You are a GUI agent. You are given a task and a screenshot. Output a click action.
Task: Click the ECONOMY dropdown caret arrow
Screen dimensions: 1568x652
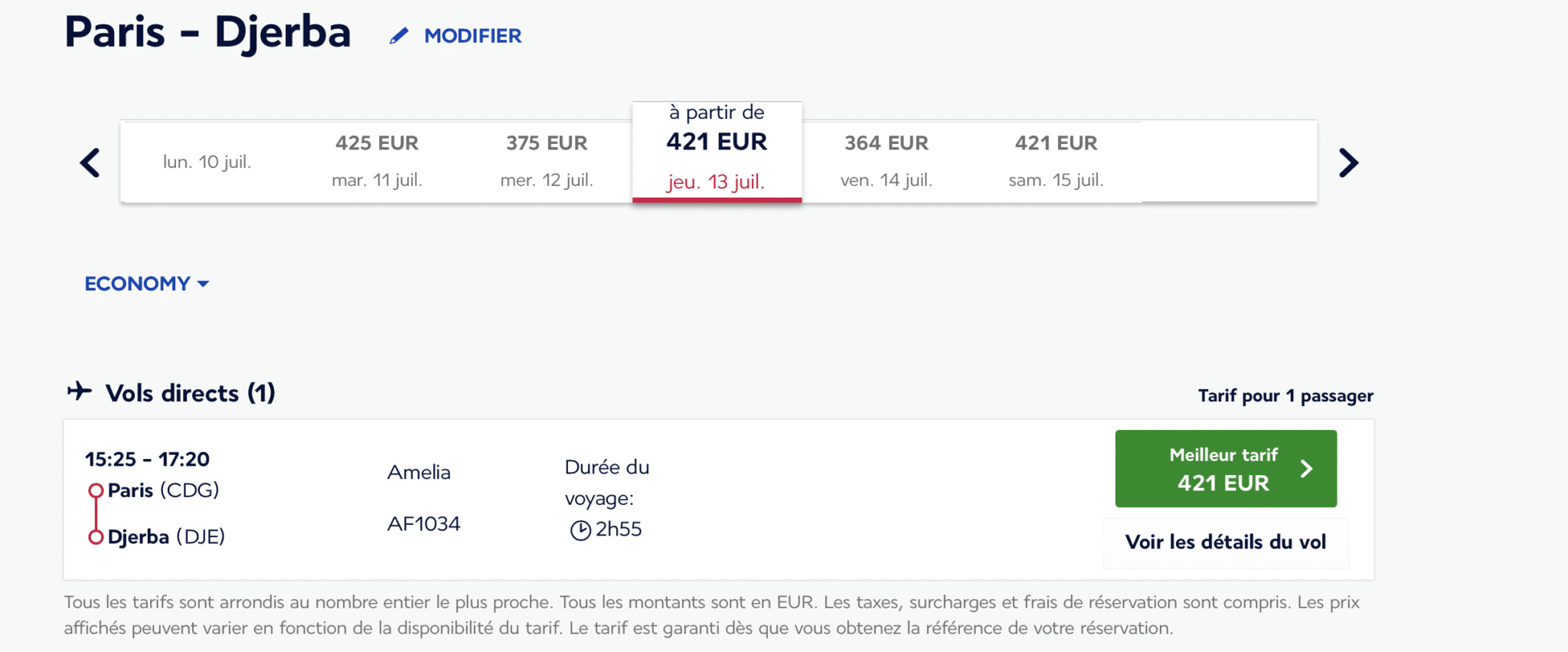(x=203, y=284)
